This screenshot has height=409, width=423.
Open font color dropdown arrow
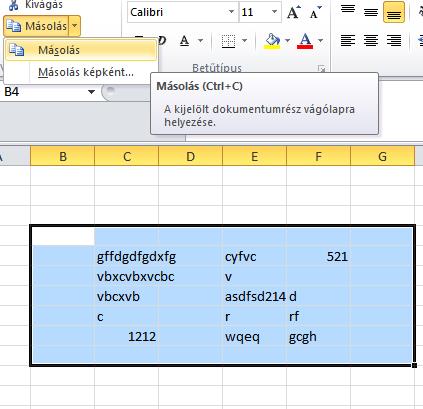pos(321,41)
